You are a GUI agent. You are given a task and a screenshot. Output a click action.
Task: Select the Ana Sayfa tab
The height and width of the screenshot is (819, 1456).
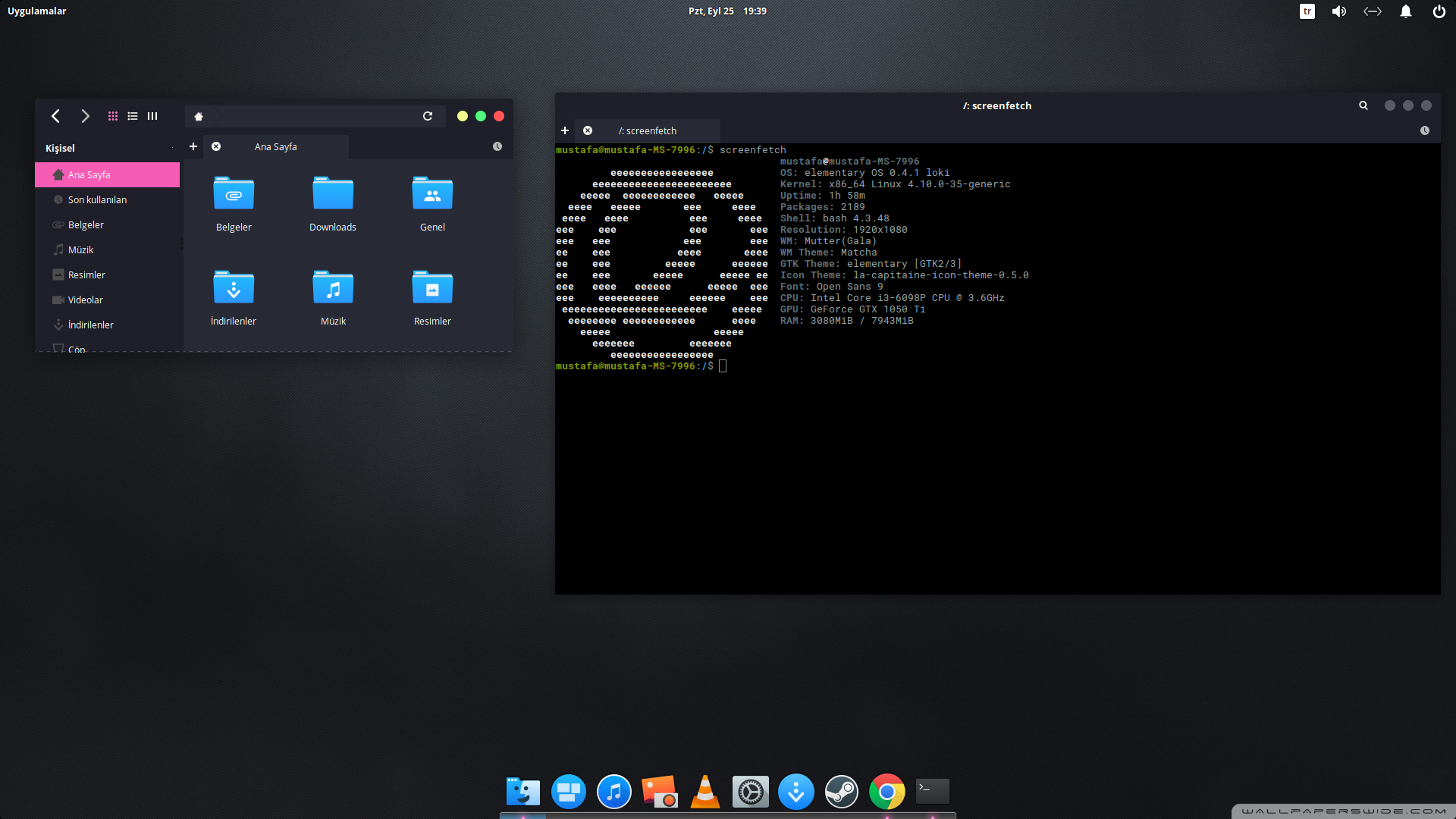pyautogui.click(x=276, y=146)
